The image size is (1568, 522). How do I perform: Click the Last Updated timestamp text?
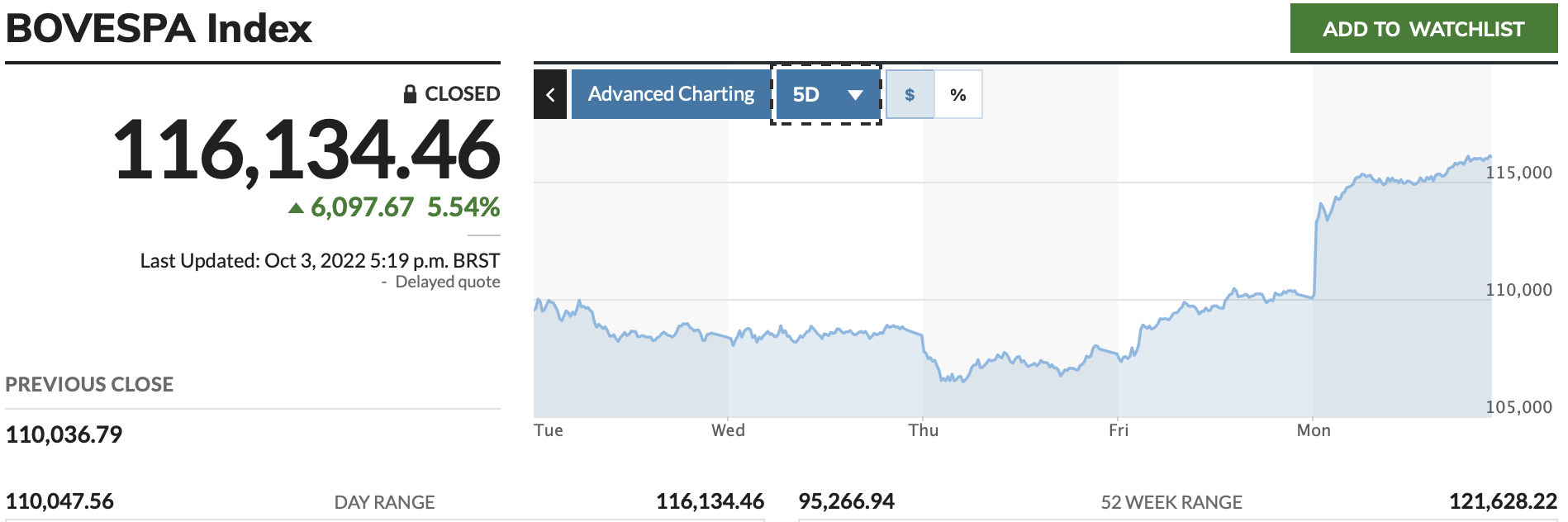(x=320, y=261)
